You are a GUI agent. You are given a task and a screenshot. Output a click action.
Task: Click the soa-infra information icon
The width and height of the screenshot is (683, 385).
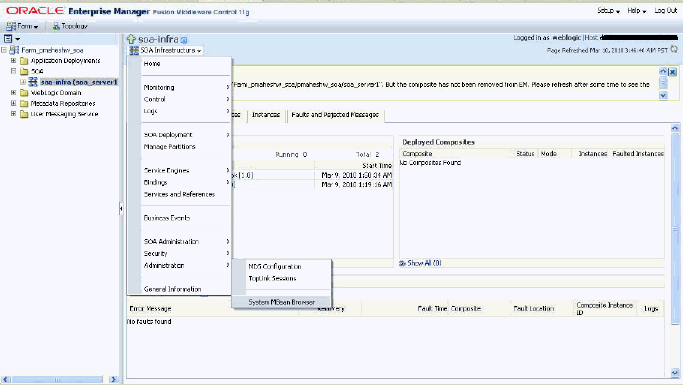[184, 40]
